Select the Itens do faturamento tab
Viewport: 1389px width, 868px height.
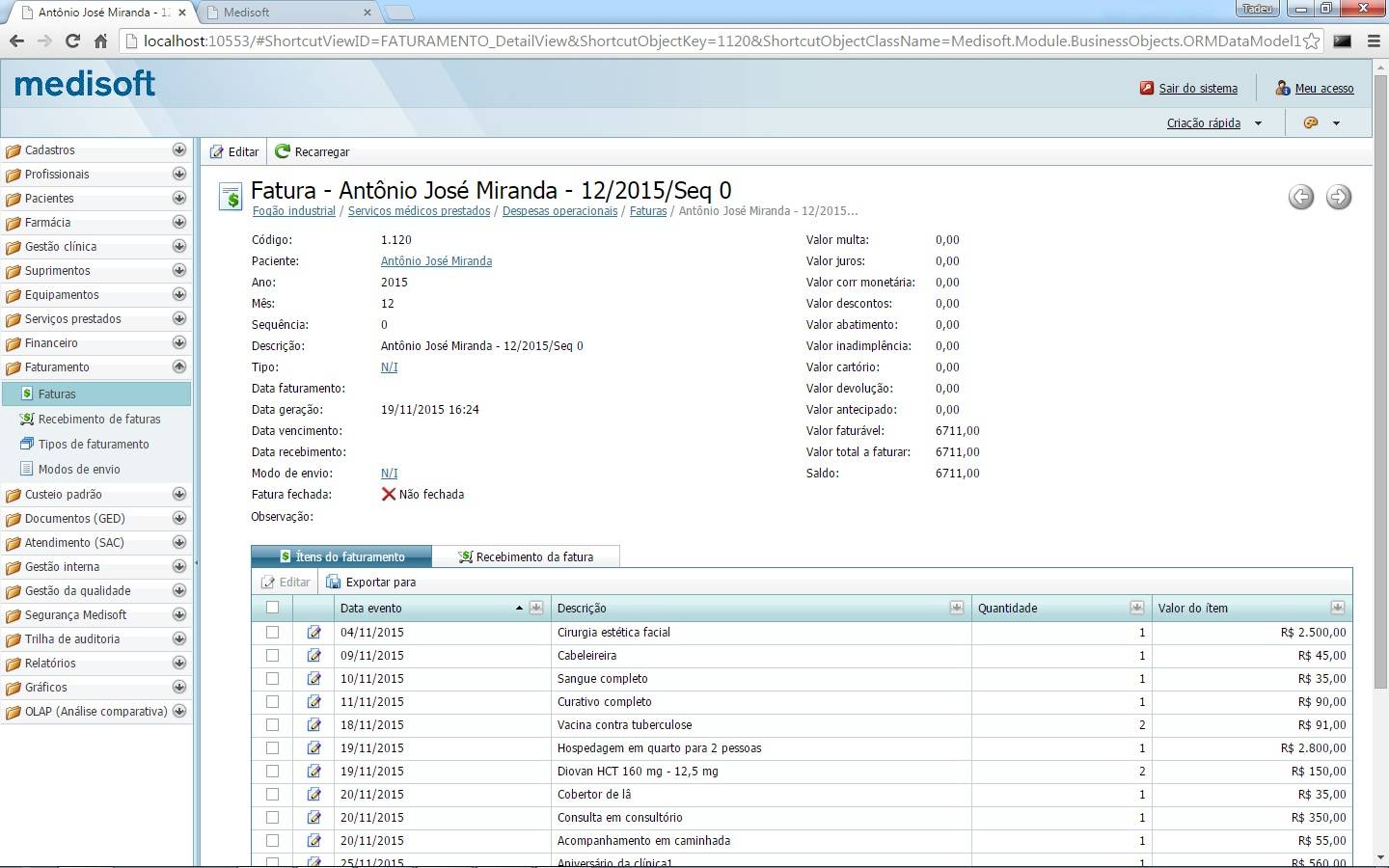point(341,556)
